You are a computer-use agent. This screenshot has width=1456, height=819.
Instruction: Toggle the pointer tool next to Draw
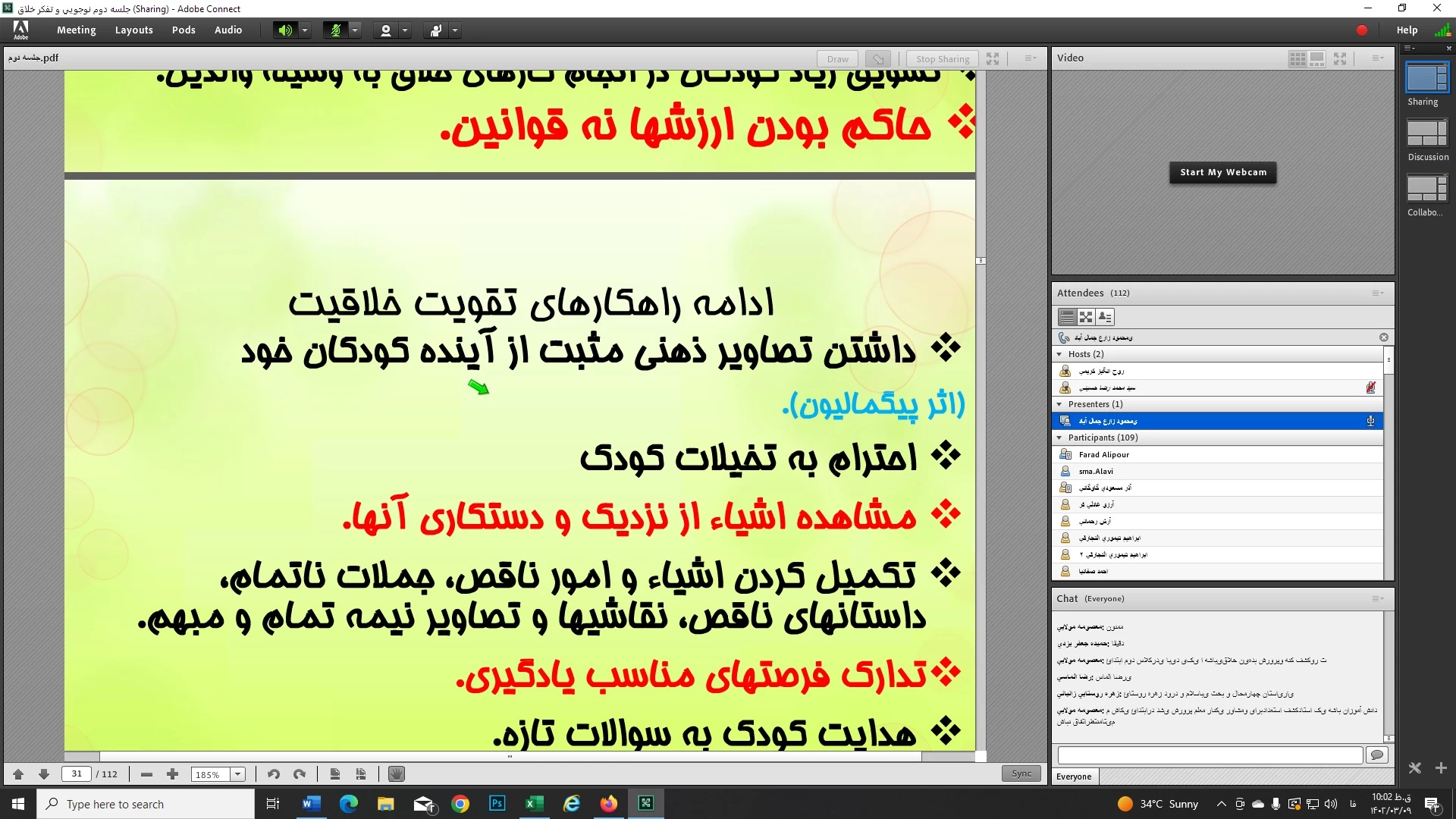(877, 59)
